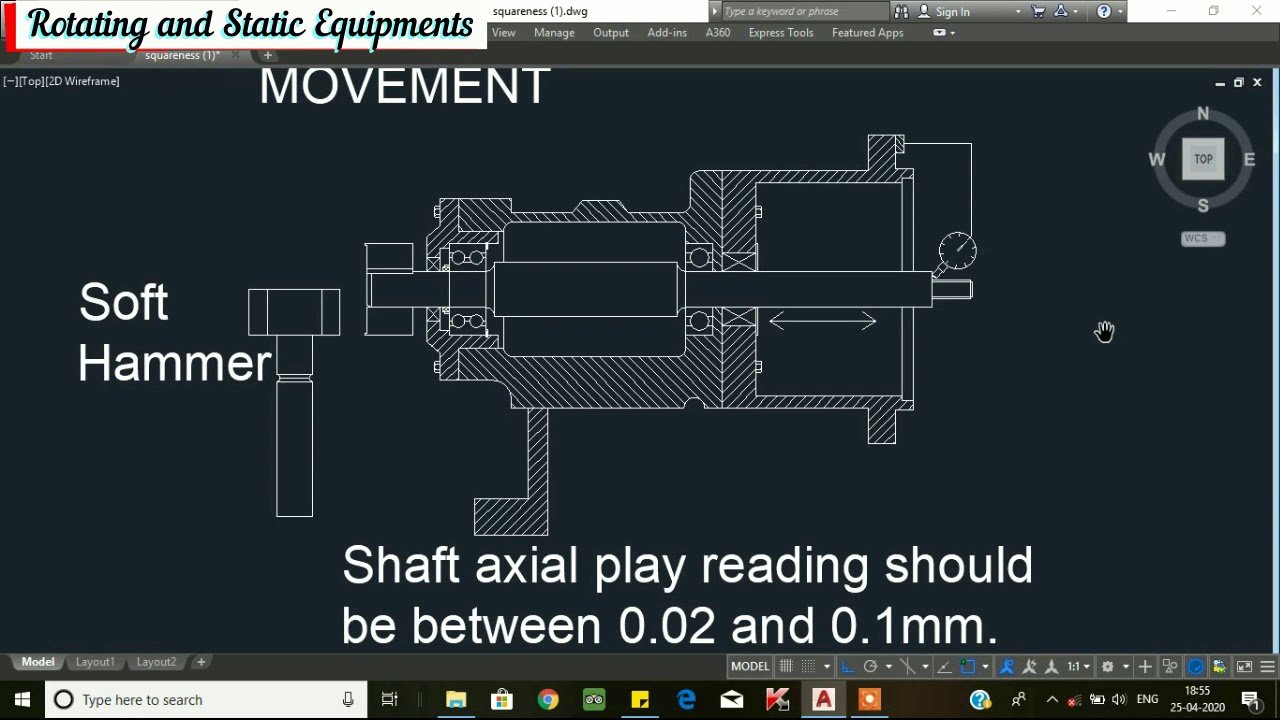Click the ribbon minimize state toggle icon
Screen dimensions: 1280x720
pos(939,33)
